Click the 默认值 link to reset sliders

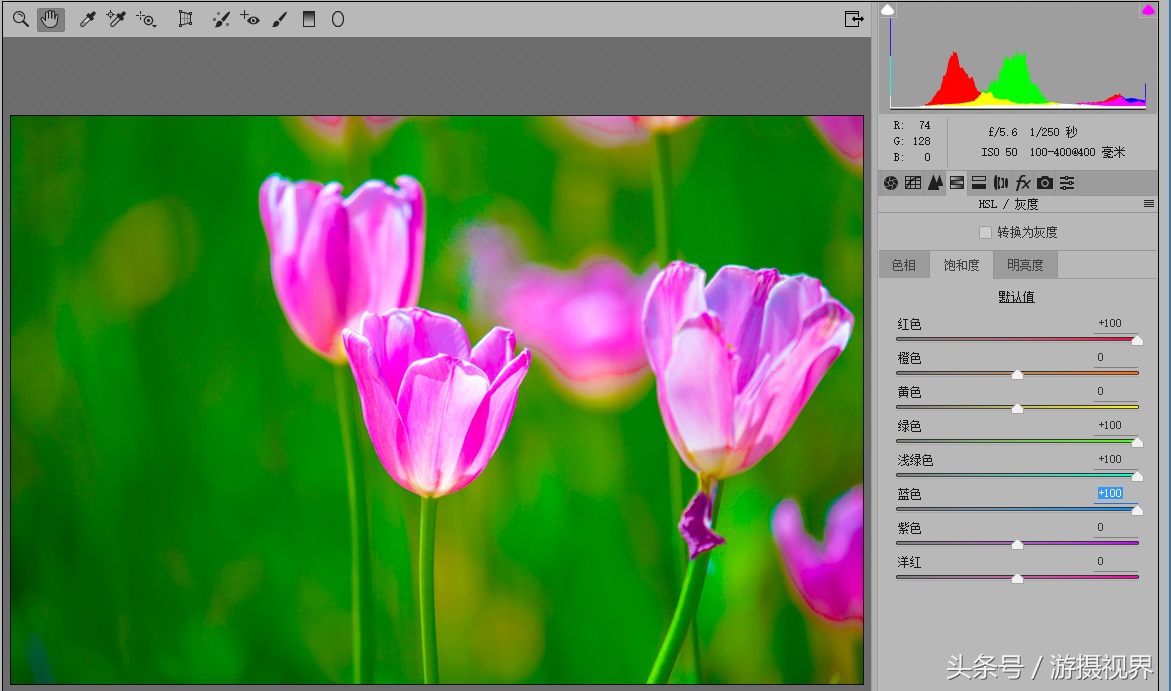(x=1016, y=297)
